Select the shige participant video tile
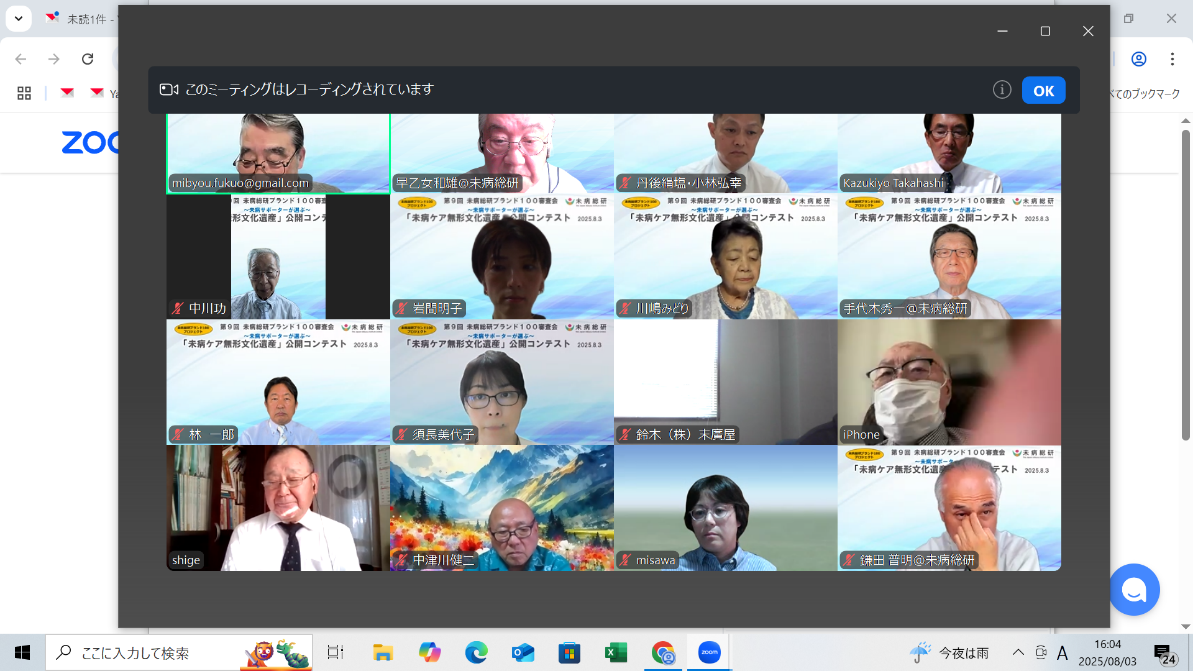The width and height of the screenshot is (1193, 671). [278, 508]
